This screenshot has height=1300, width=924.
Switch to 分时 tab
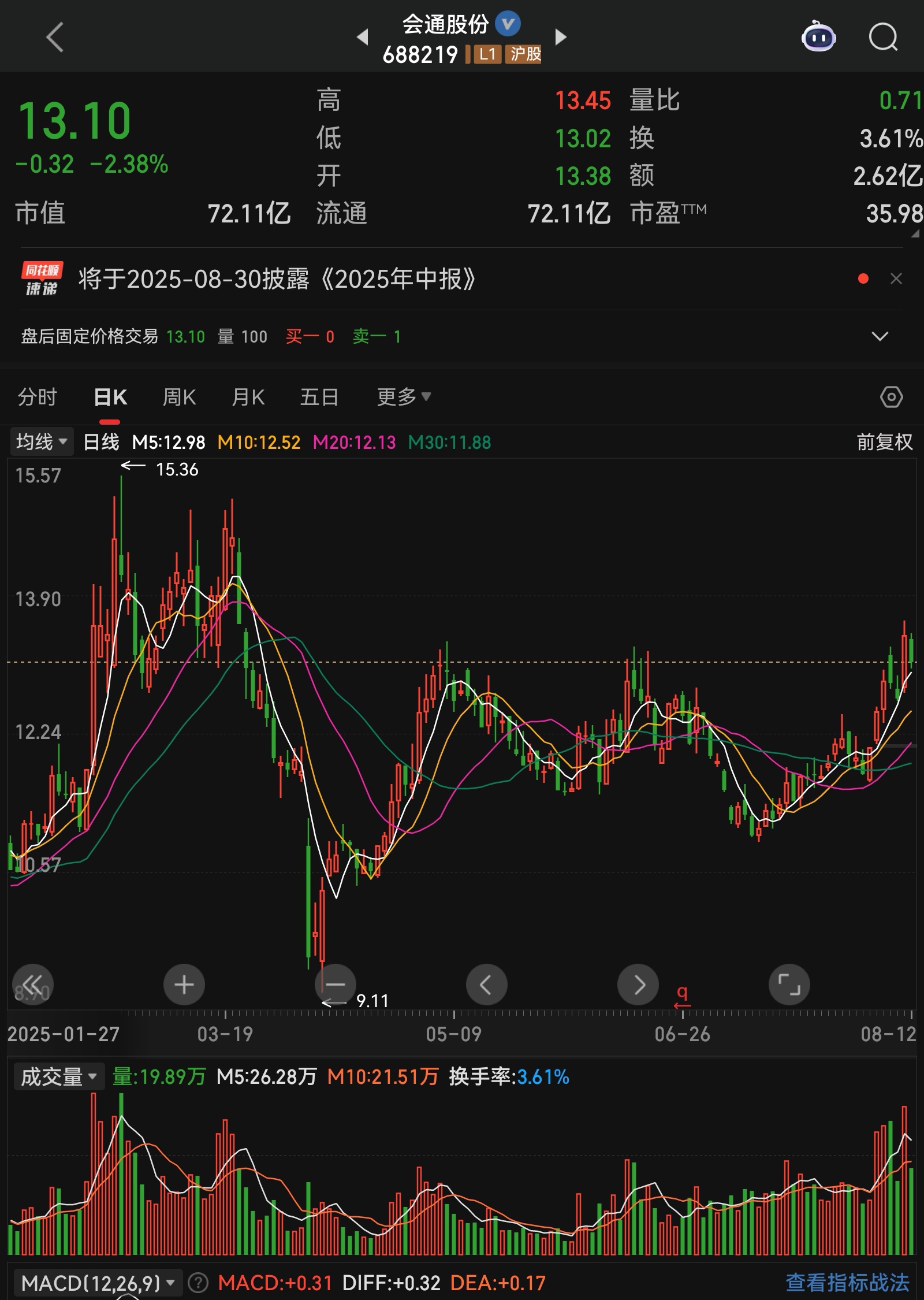pyautogui.click(x=38, y=397)
